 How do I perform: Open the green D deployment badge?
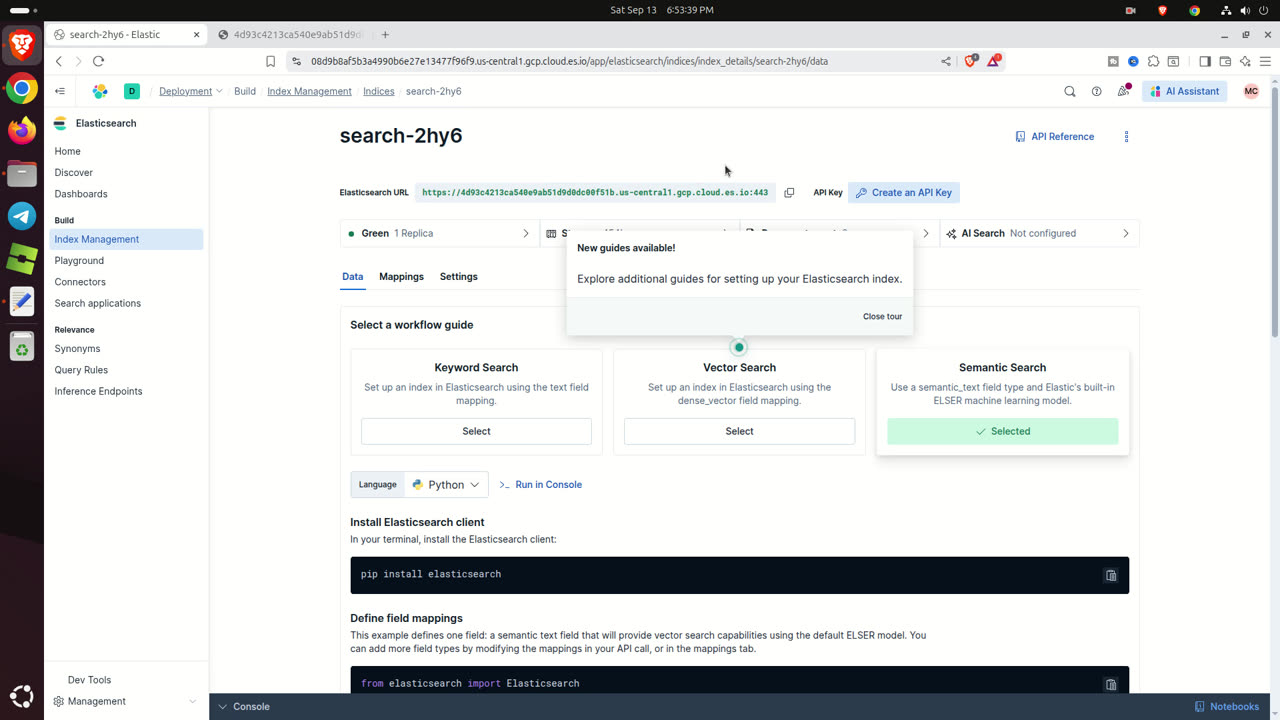(x=131, y=91)
